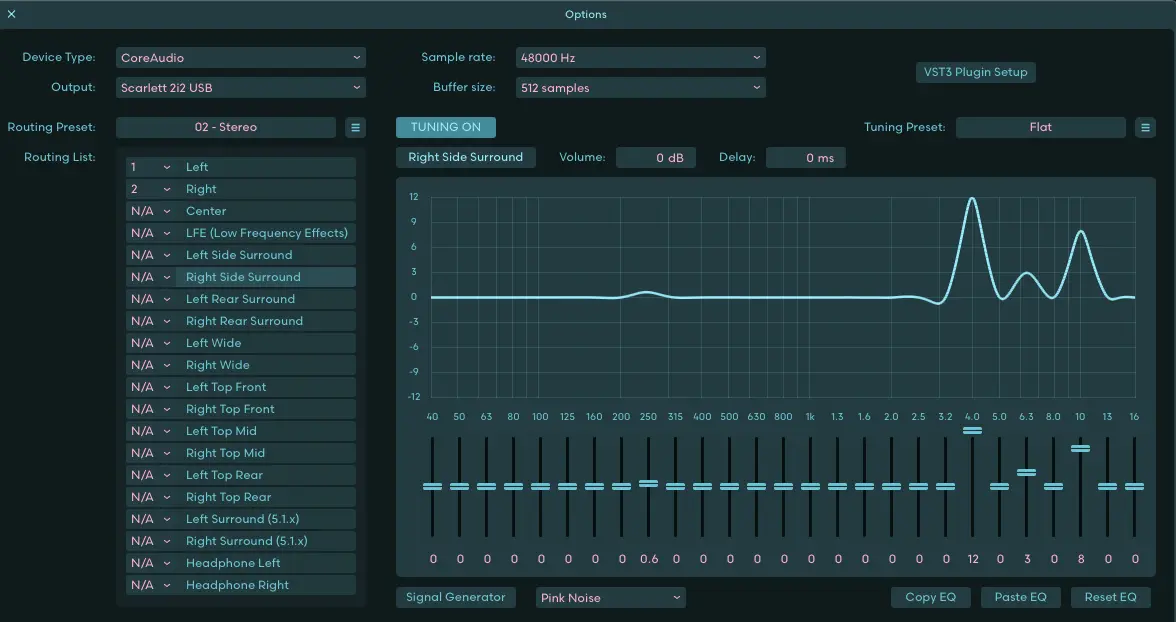1176x622 pixels.
Task: Expand the Buffer size dropdown
Action: [x=640, y=88]
